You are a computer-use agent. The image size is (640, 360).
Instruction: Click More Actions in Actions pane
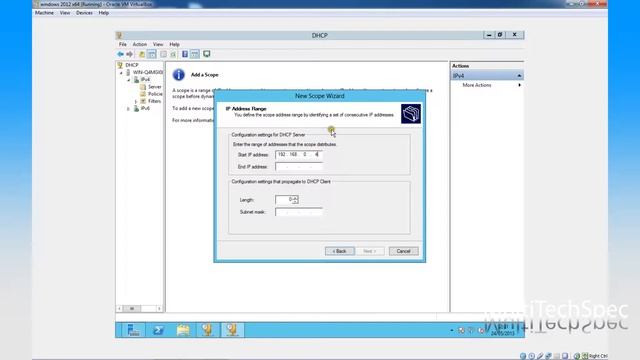(x=477, y=85)
